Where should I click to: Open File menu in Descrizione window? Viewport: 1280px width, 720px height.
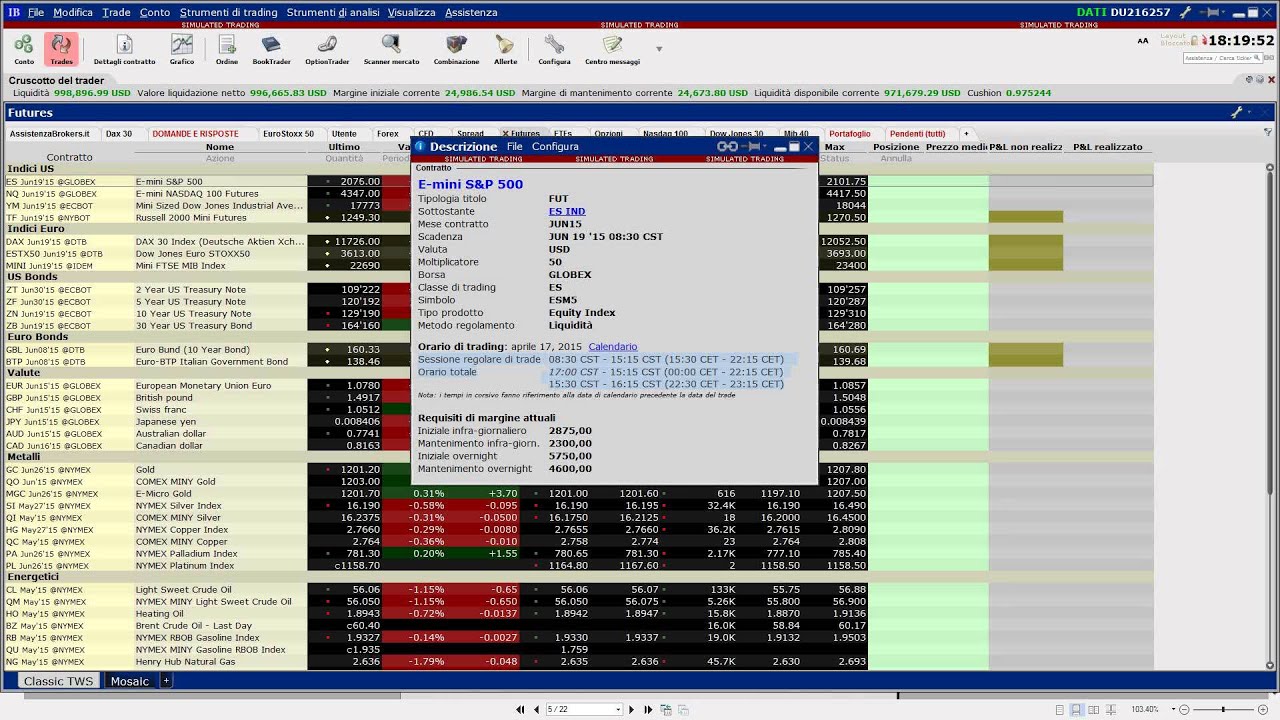[514, 146]
